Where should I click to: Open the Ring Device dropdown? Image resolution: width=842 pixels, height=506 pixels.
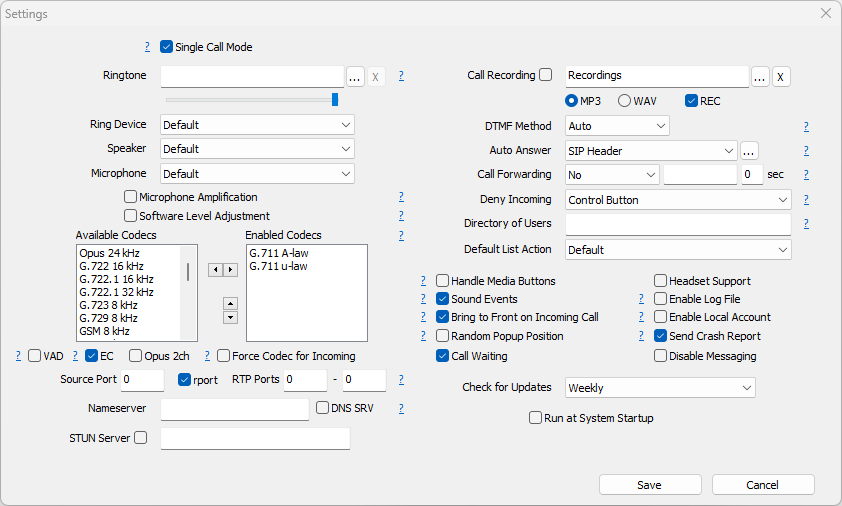click(257, 125)
